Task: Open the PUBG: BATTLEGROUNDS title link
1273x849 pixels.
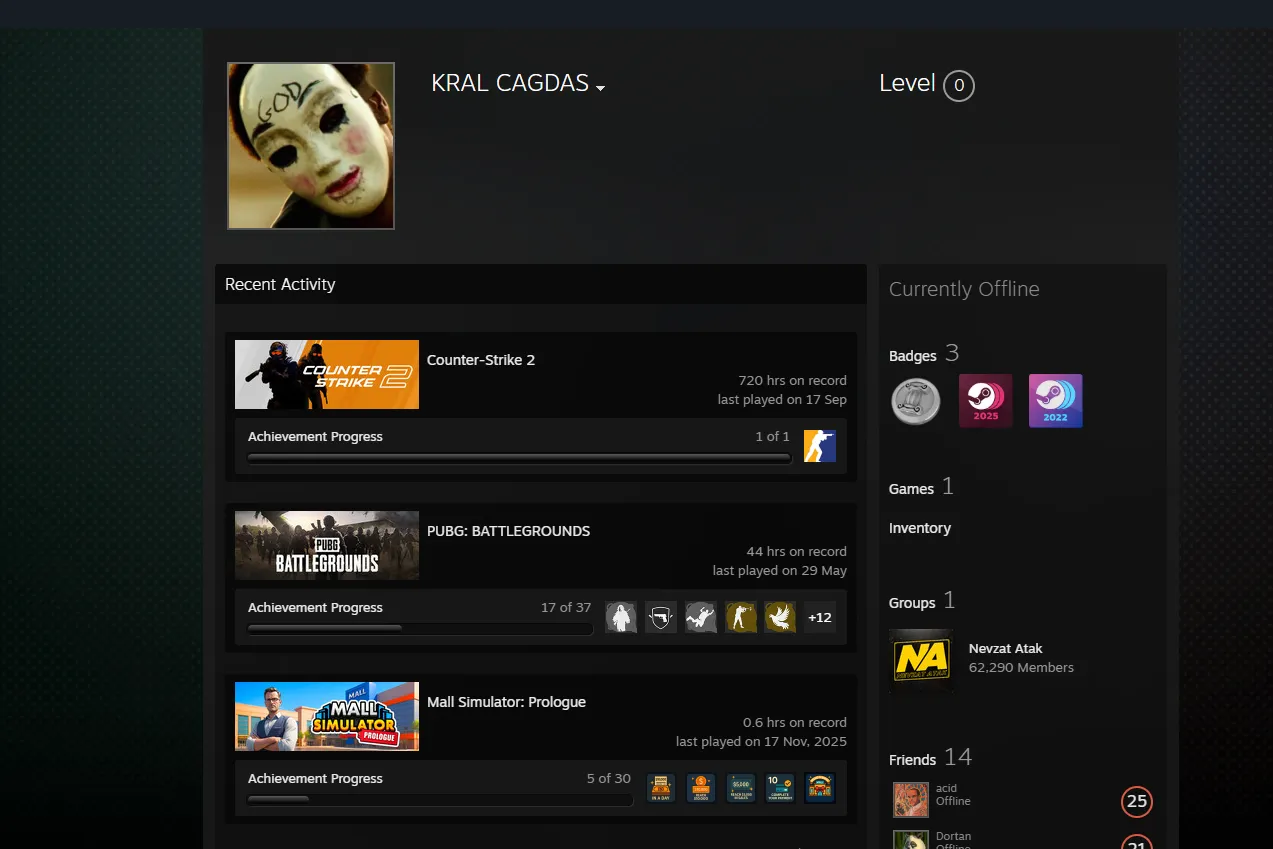Action: pyautogui.click(x=508, y=531)
